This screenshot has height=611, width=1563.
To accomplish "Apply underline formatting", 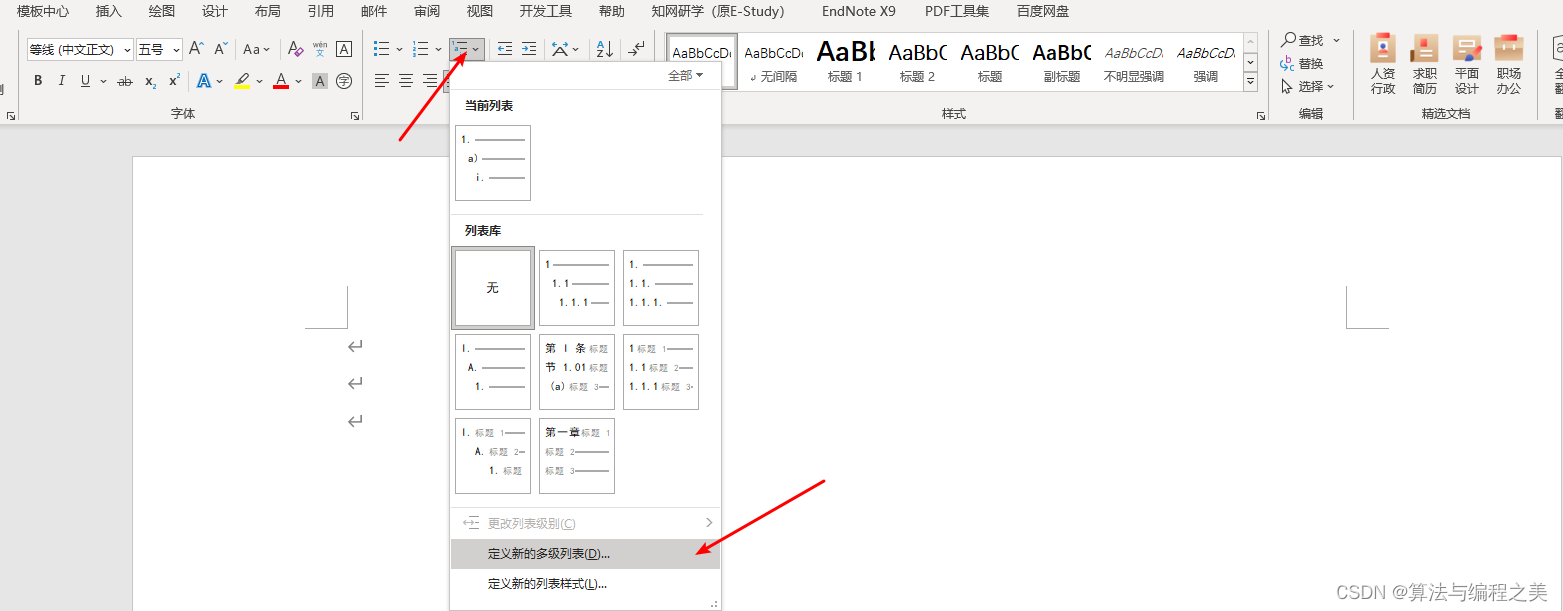I will [85, 81].
